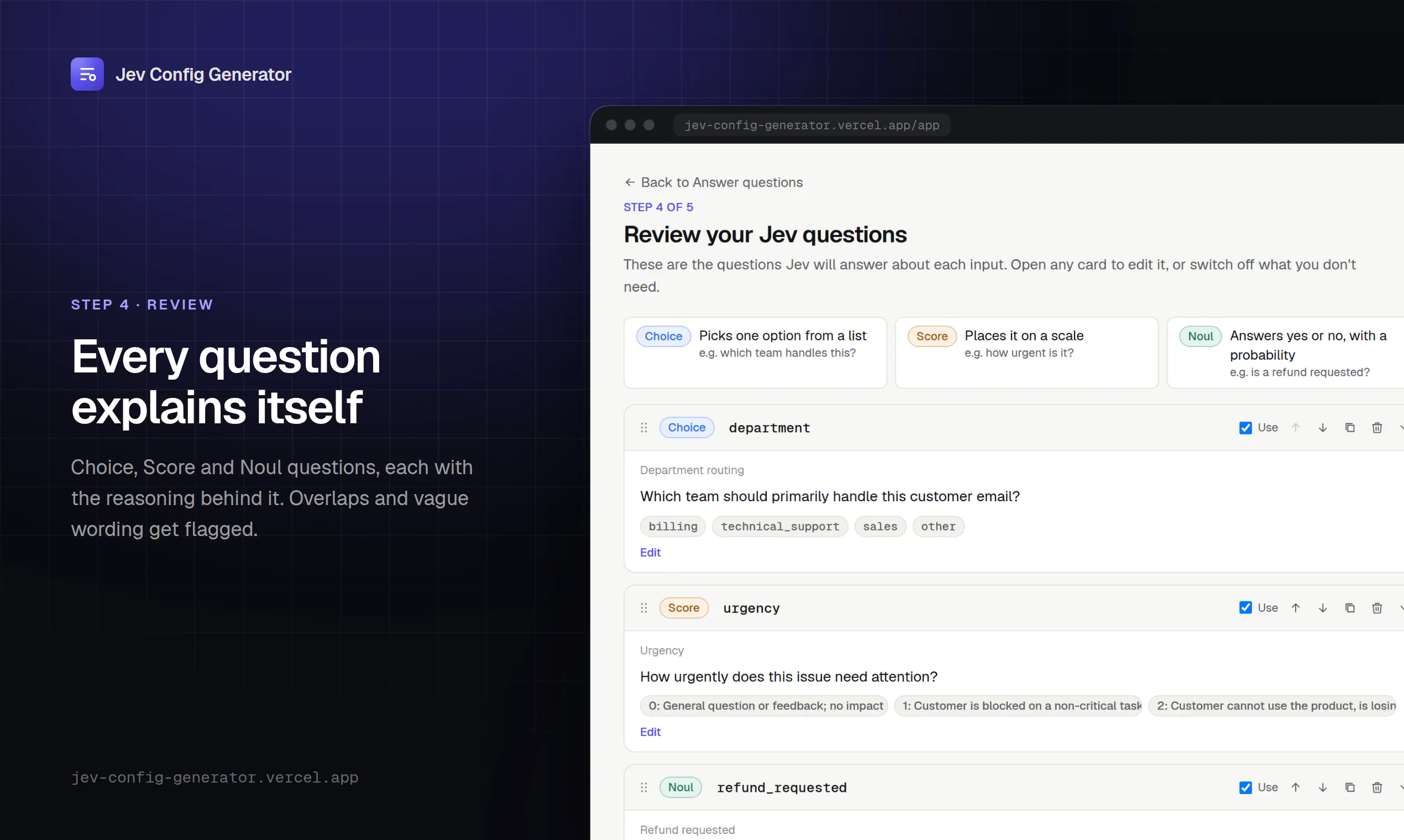Select the technical_support option chip

click(779, 527)
